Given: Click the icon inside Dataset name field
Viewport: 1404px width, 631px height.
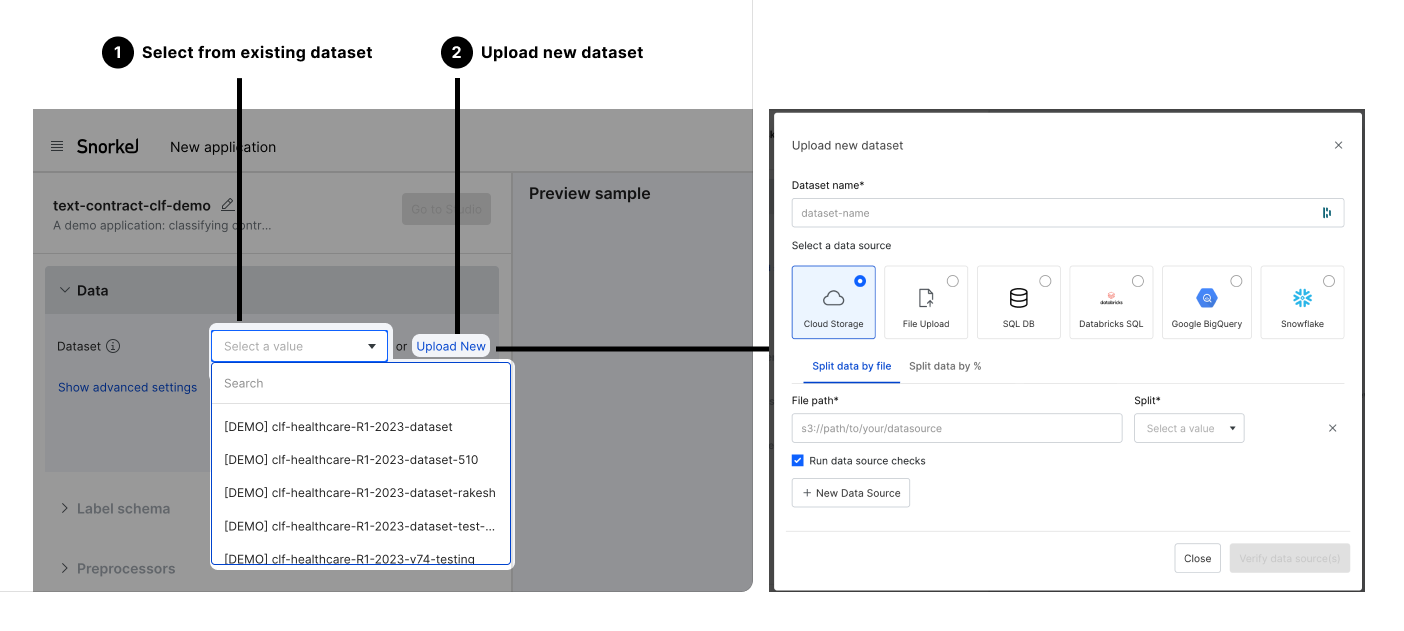Looking at the screenshot, I should (x=1327, y=213).
